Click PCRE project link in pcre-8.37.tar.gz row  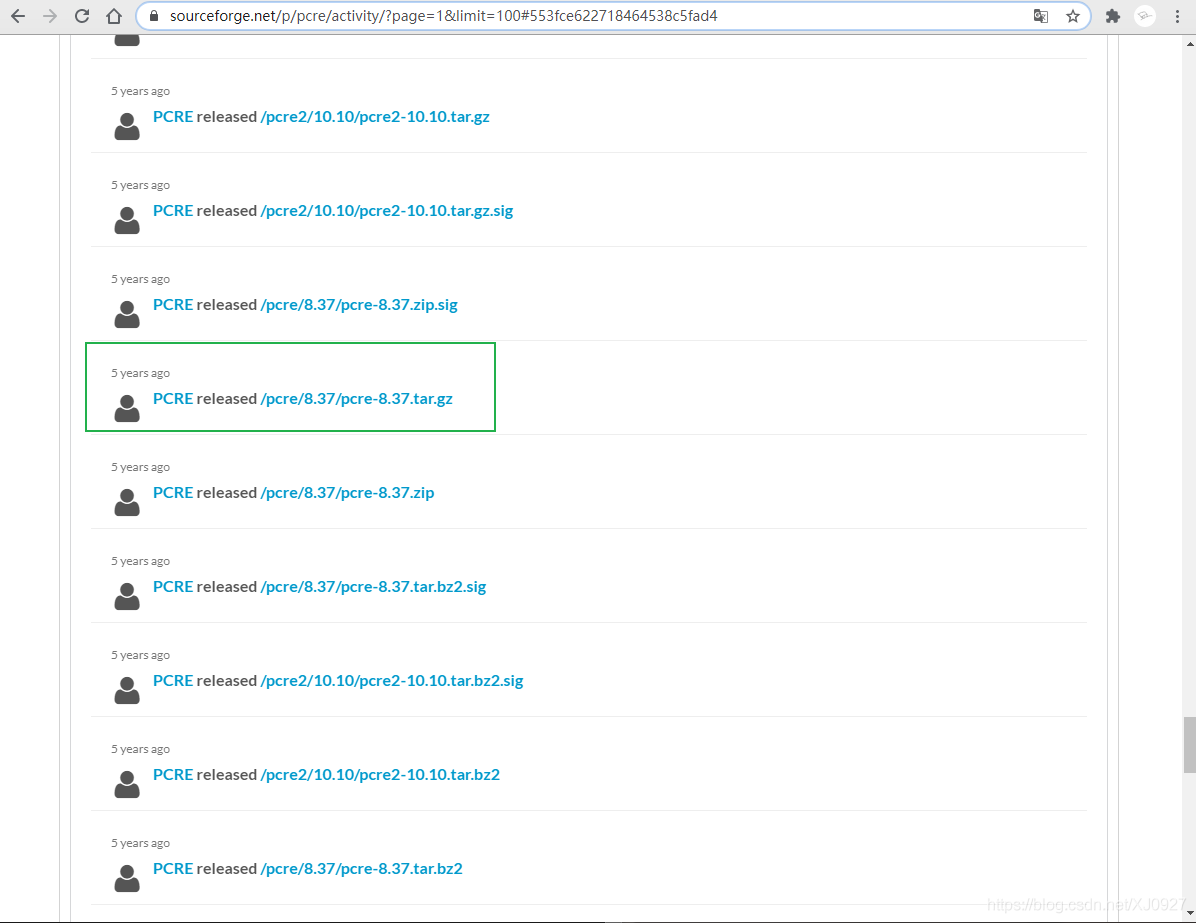[x=173, y=398]
